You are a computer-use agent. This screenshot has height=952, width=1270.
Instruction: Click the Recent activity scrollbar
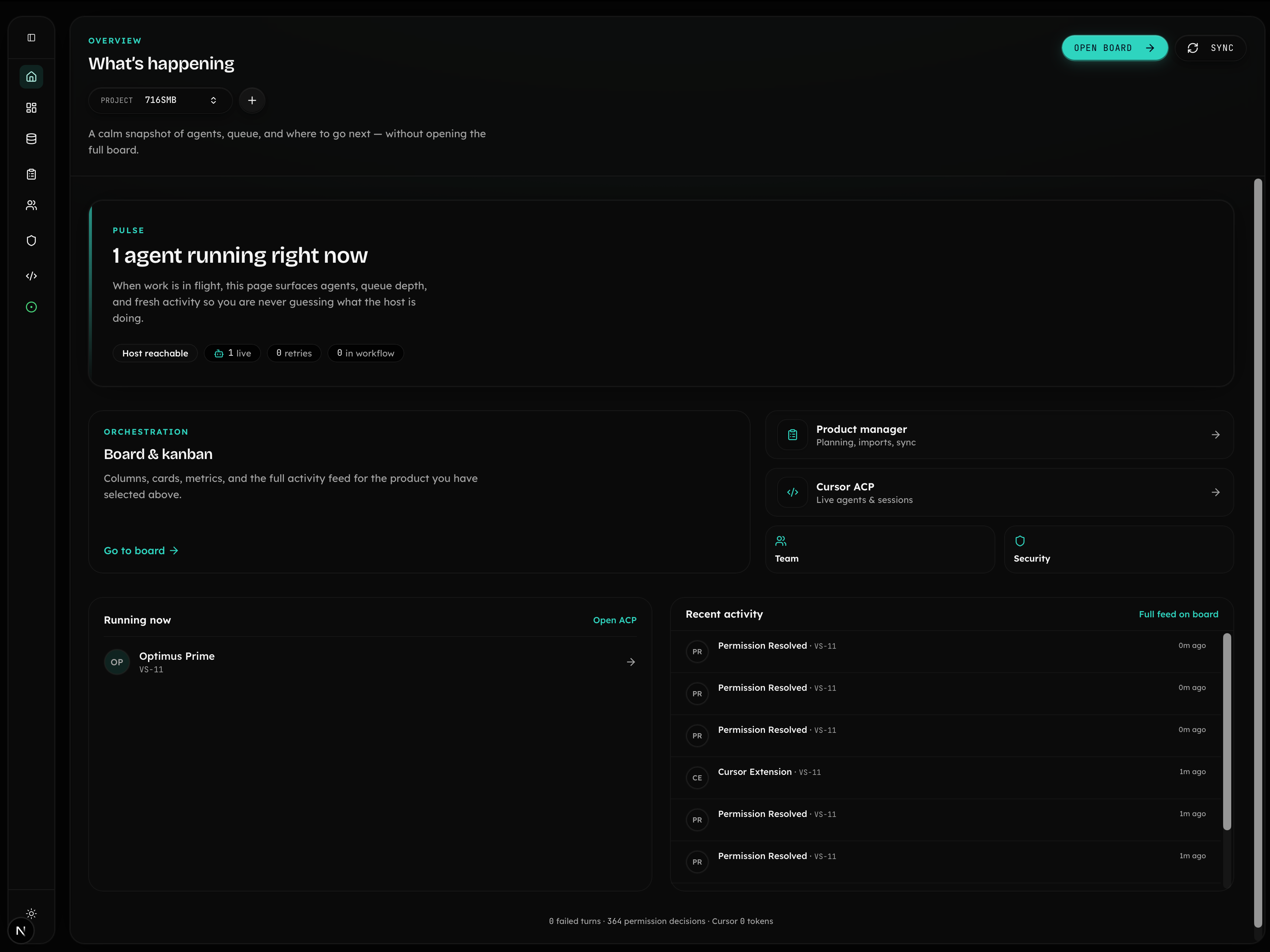1227,732
